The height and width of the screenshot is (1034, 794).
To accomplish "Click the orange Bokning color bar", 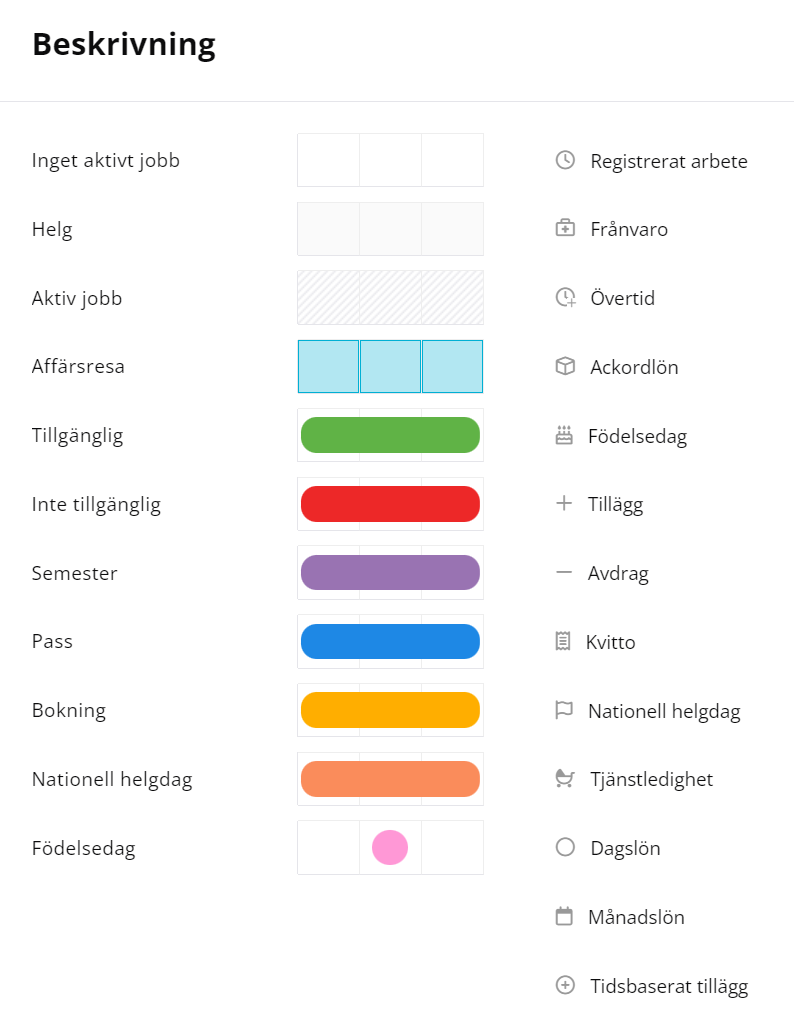I will coord(390,710).
